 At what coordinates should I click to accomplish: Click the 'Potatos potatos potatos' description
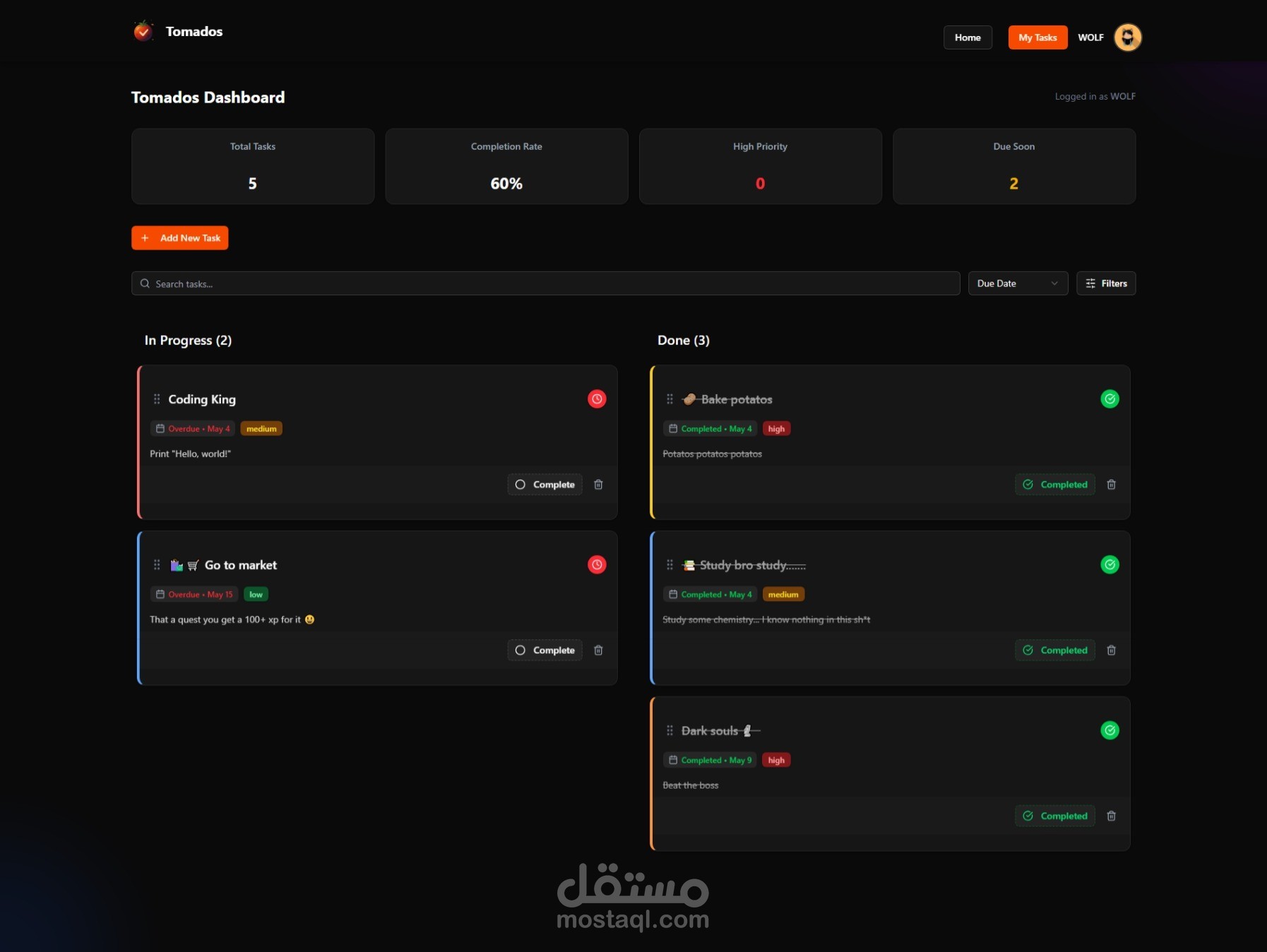click(713, 453)
